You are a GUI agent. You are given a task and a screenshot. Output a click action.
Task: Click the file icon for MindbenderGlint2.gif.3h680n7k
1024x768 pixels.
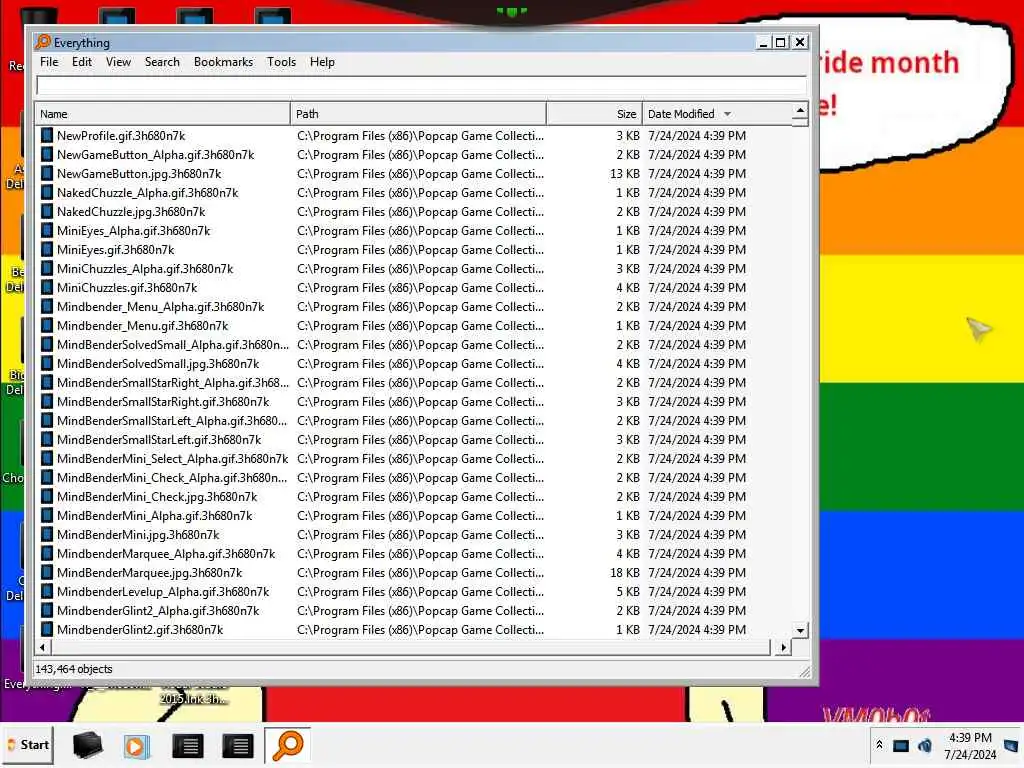[47, 630]
